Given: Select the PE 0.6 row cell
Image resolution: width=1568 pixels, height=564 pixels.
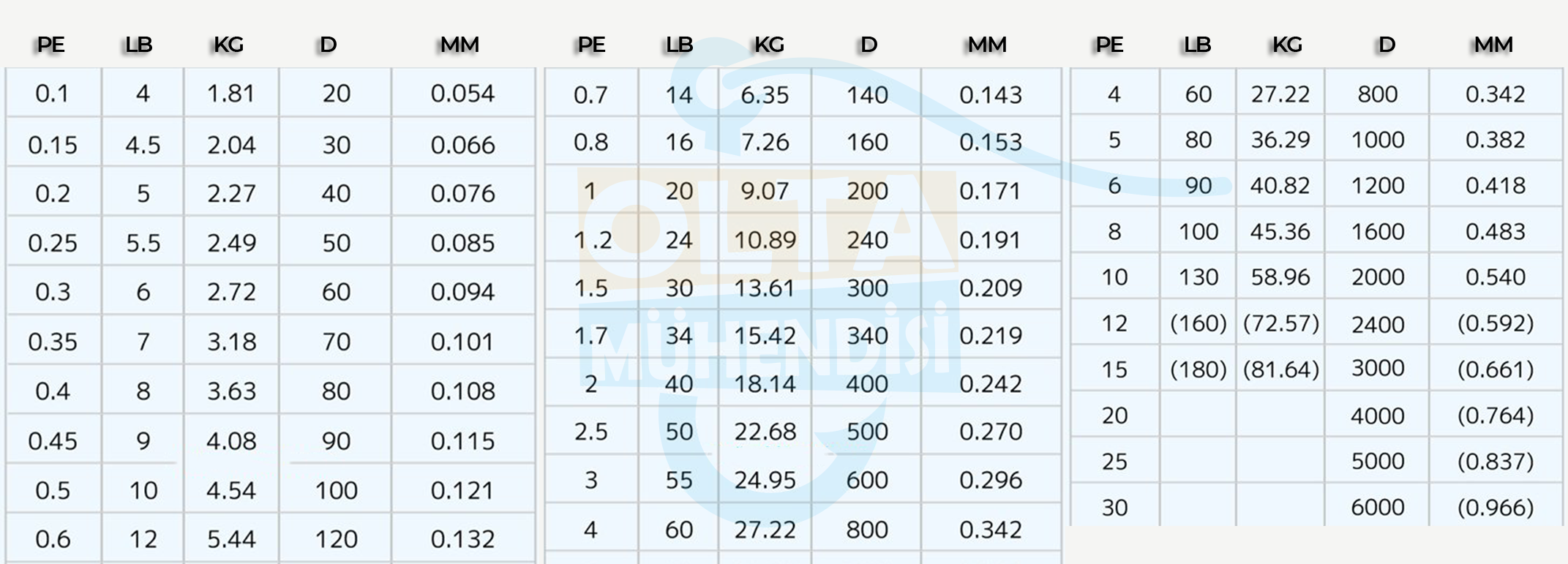Looking at the screenshot, I should point(53,538).
